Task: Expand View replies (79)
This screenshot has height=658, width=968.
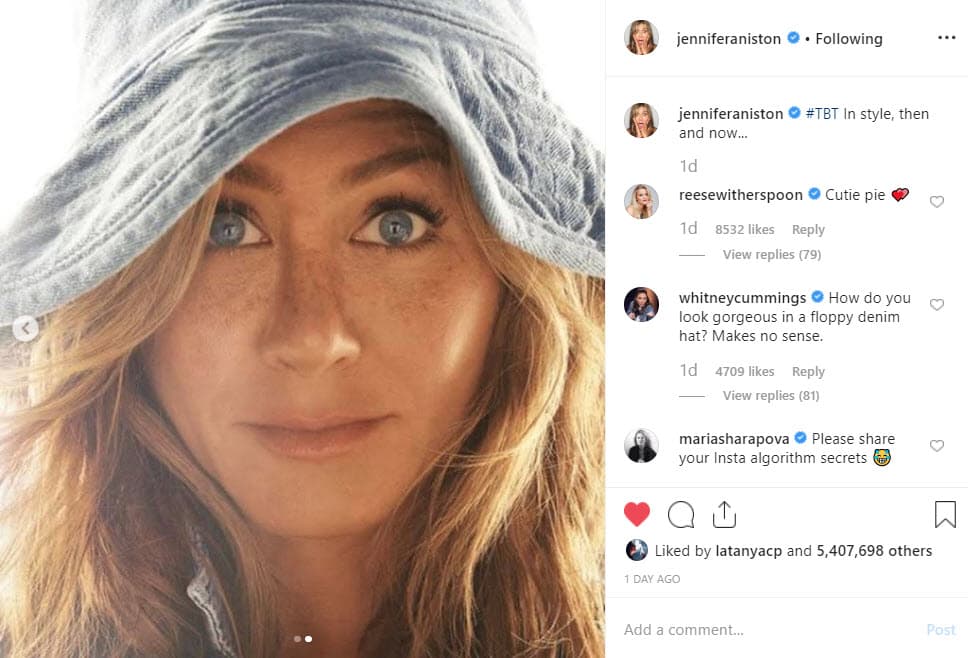Action: (771, 255)
